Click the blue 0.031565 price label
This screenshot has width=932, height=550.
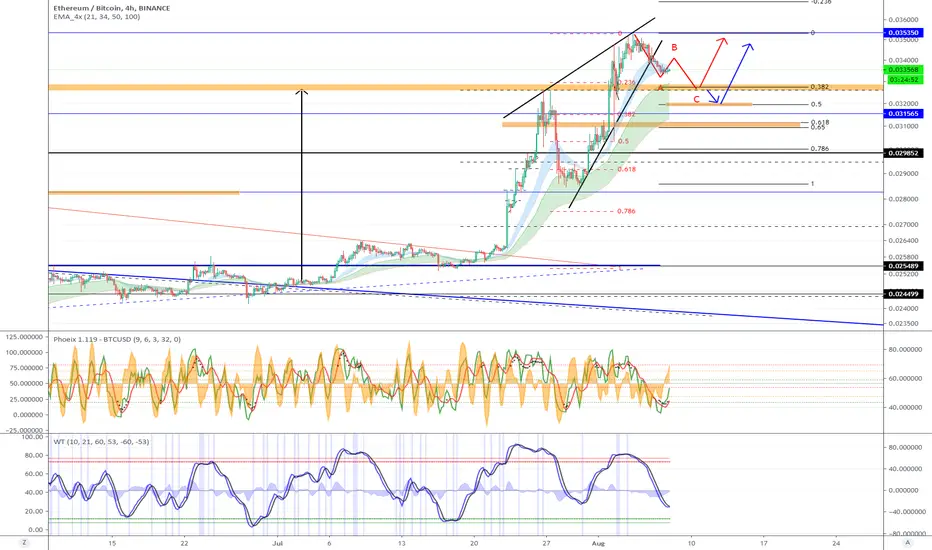903,114
